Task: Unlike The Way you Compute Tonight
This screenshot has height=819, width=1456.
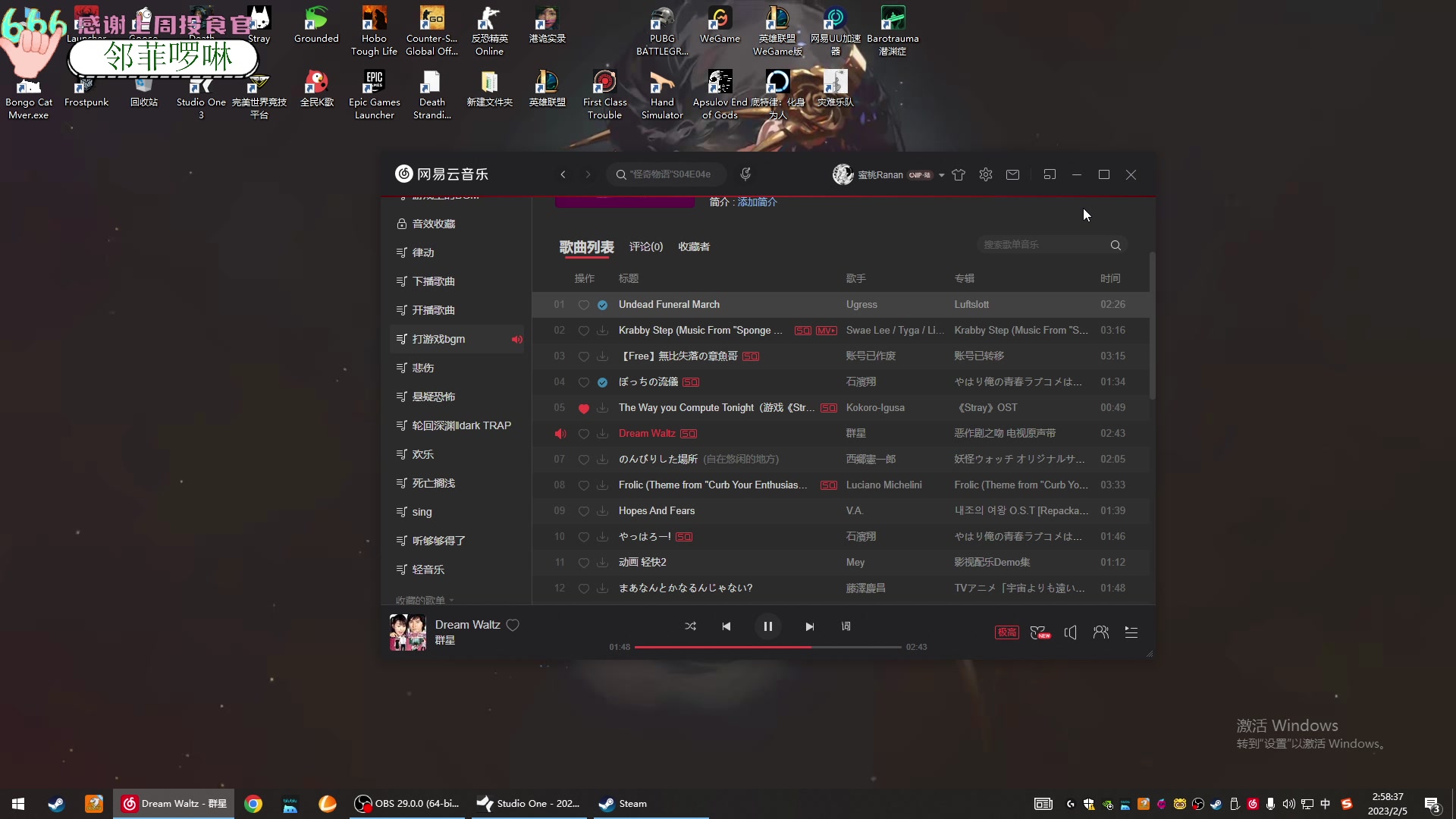Action: 583,408
